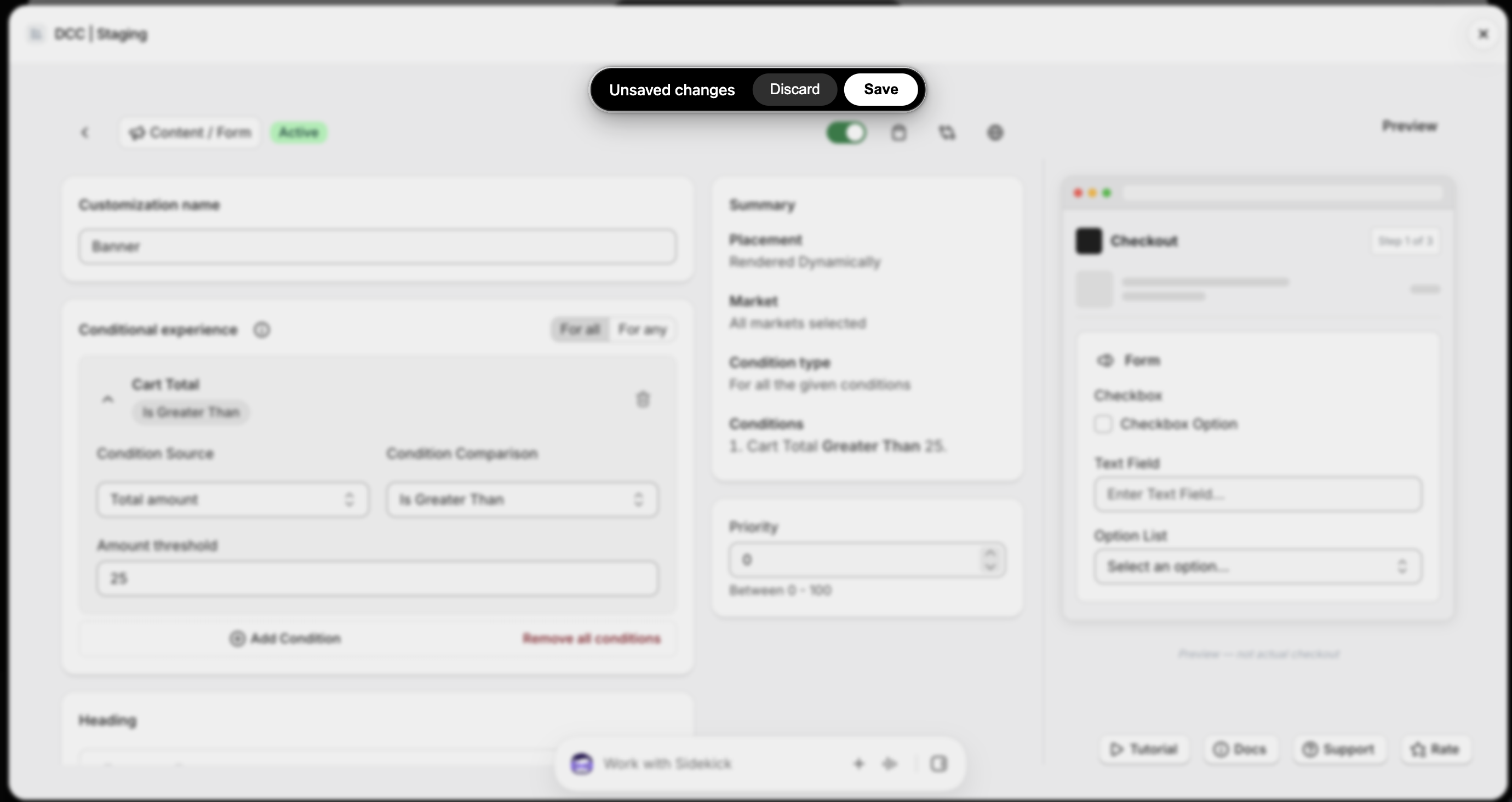Click Remove all conditions link
The width and height of the screenshot is (1512, 802).
pyautogui.click(x=592, y=638)
